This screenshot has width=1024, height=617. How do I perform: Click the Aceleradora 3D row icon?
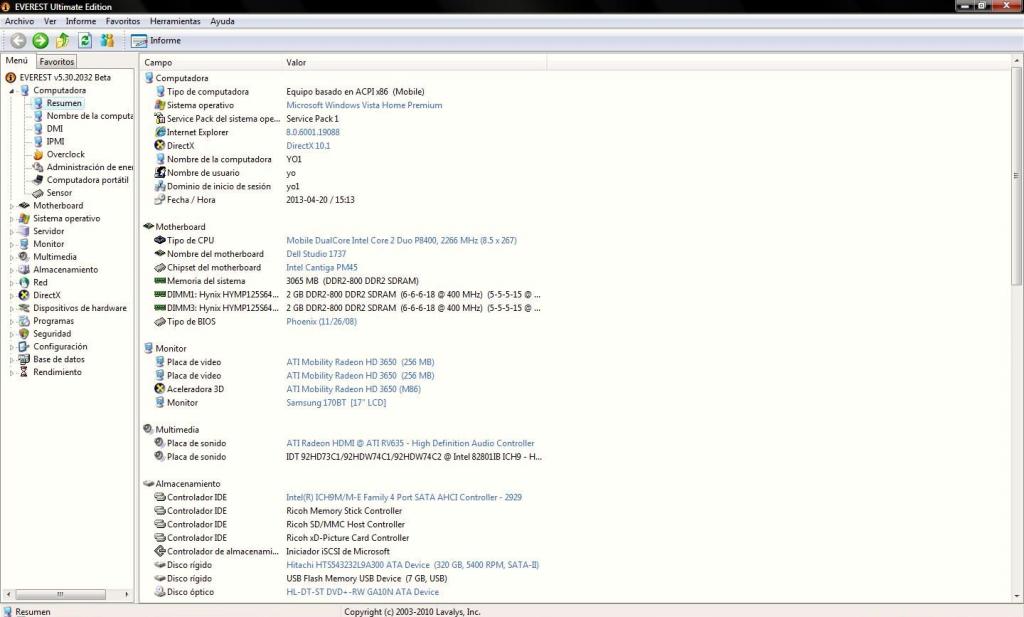tap(160, 389)
